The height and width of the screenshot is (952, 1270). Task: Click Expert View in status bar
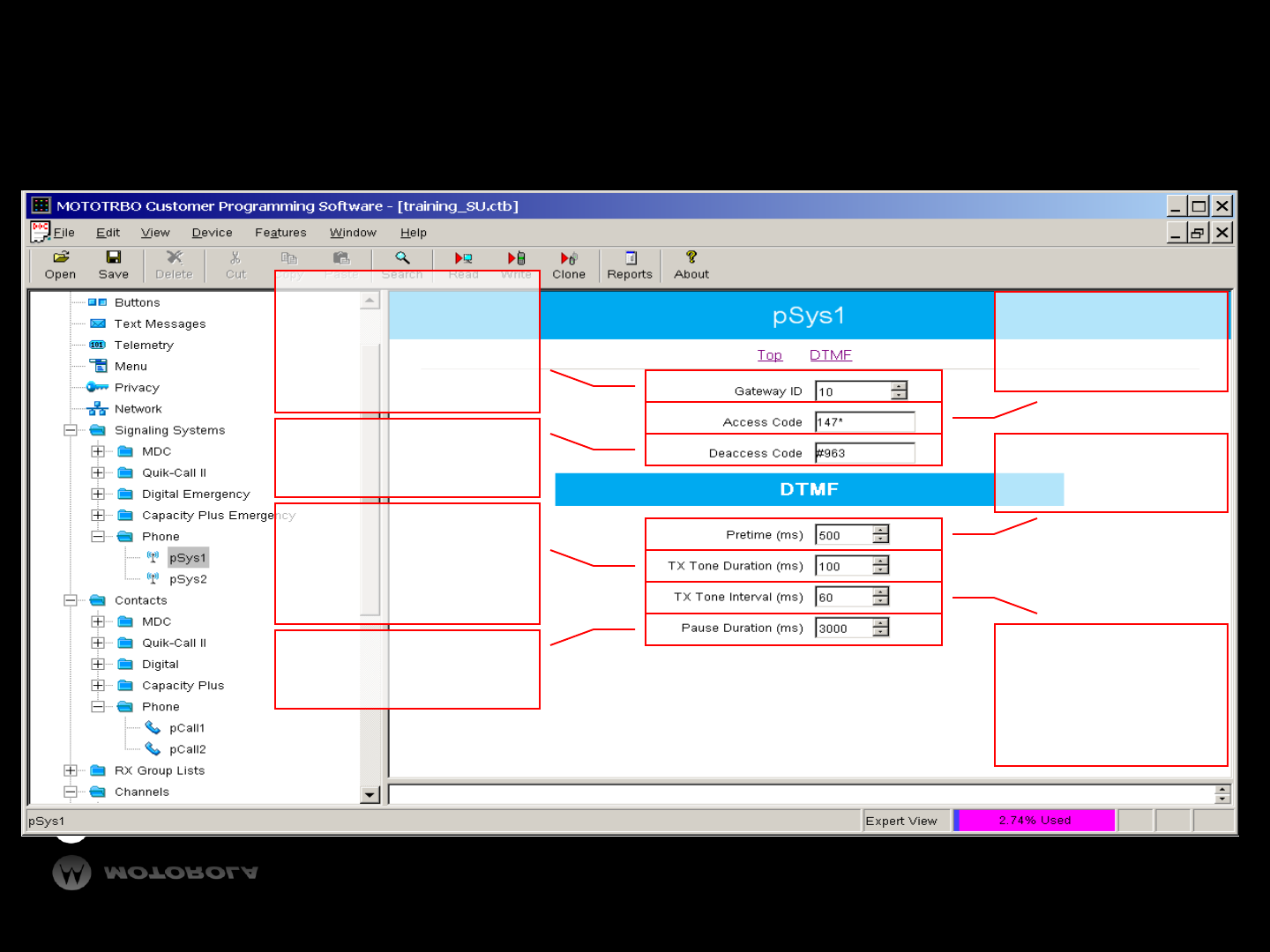pos(901,821)
